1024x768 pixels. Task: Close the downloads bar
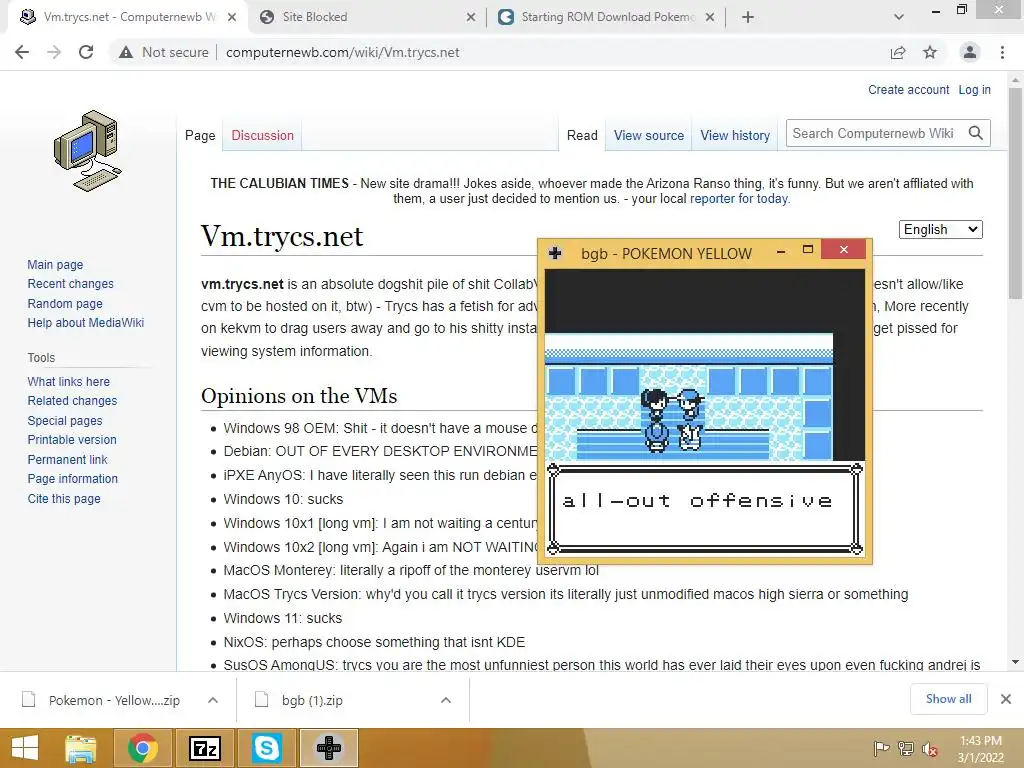1006,699
